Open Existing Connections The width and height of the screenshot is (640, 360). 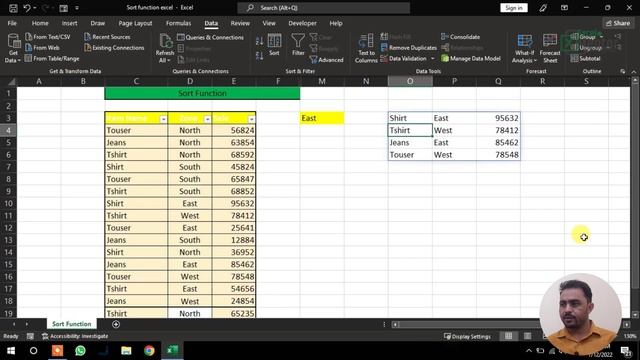pyautogui.click(x=114, y=48)
